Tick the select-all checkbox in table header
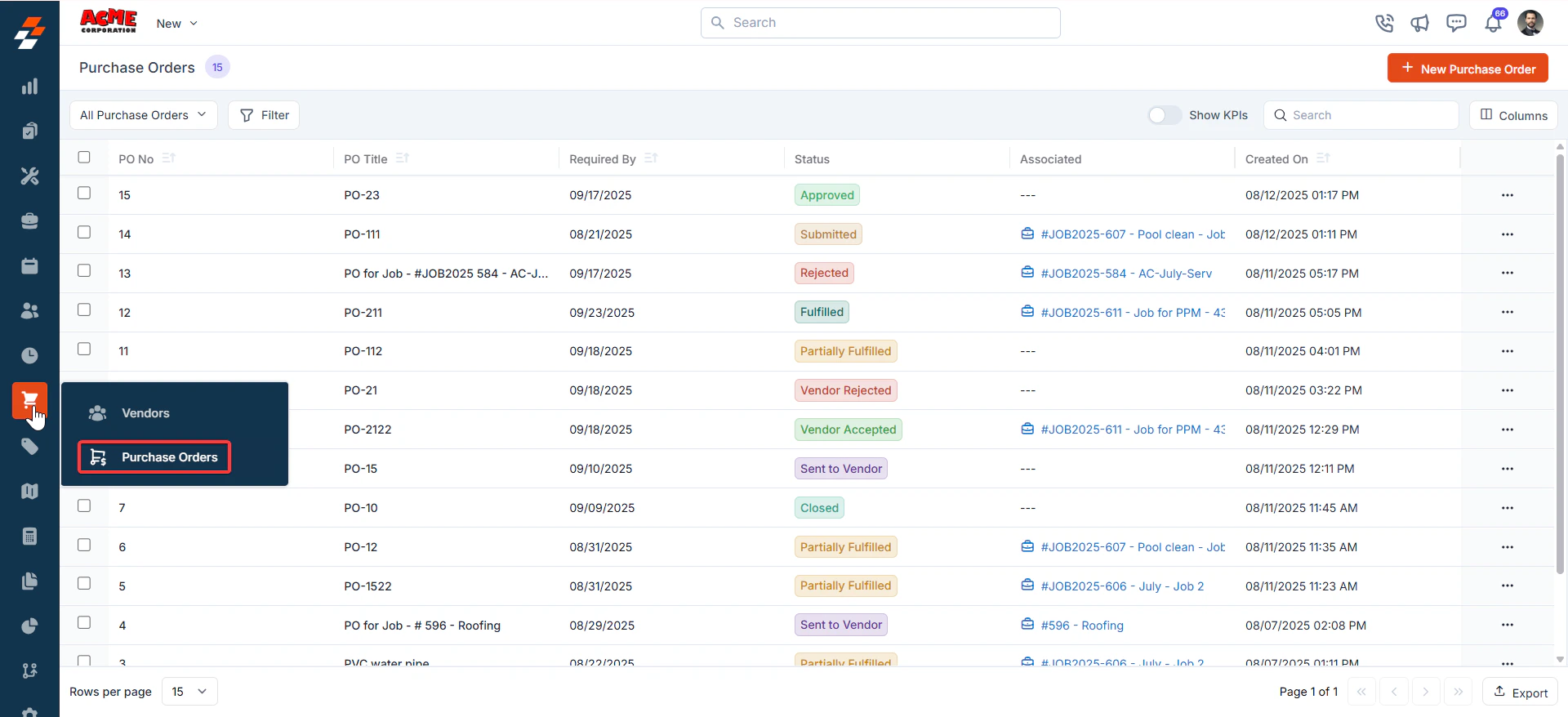This screenshot has height=717, width=1568. coord(84,158)
